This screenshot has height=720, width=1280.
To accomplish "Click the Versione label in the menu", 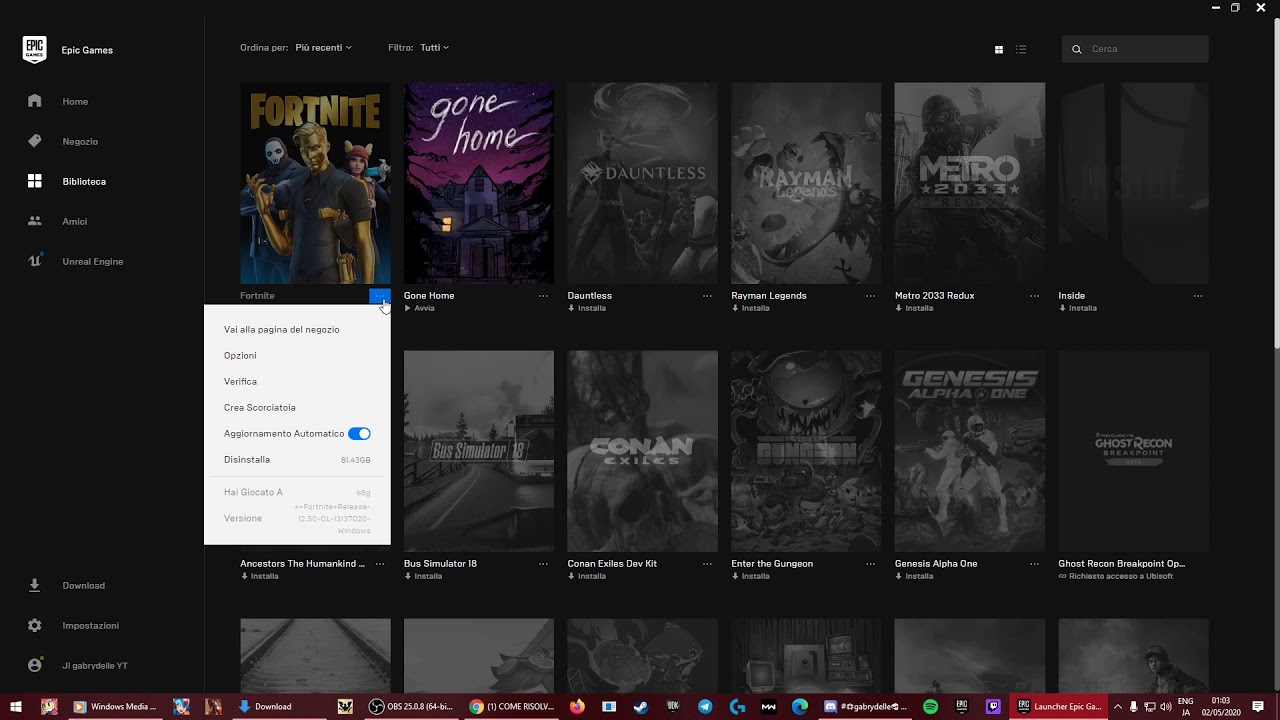I will pos(243,518).
